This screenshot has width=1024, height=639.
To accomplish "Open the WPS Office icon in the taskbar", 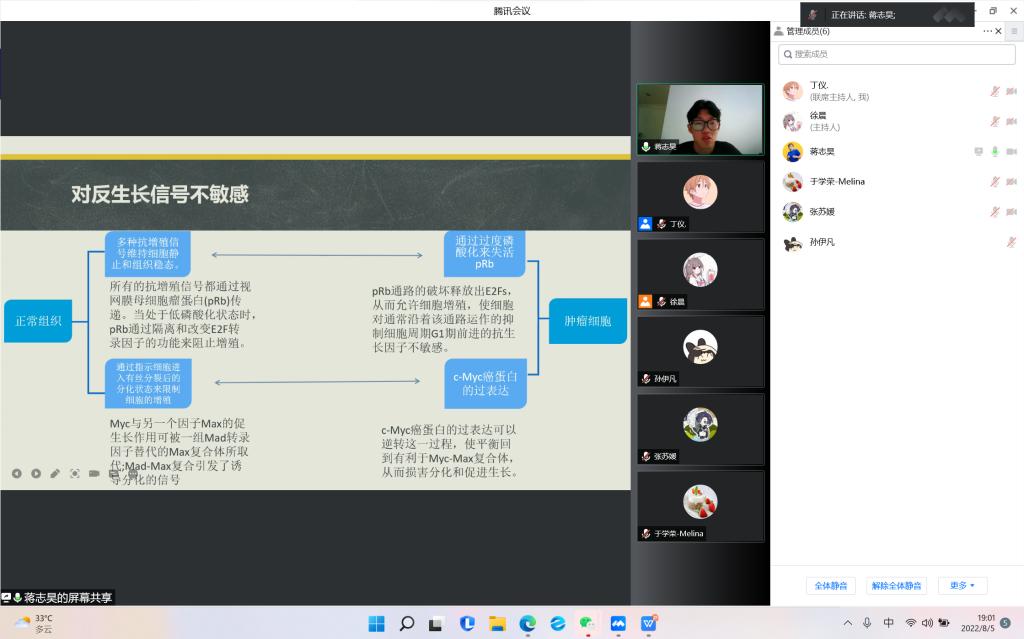I will pos(649,623).
